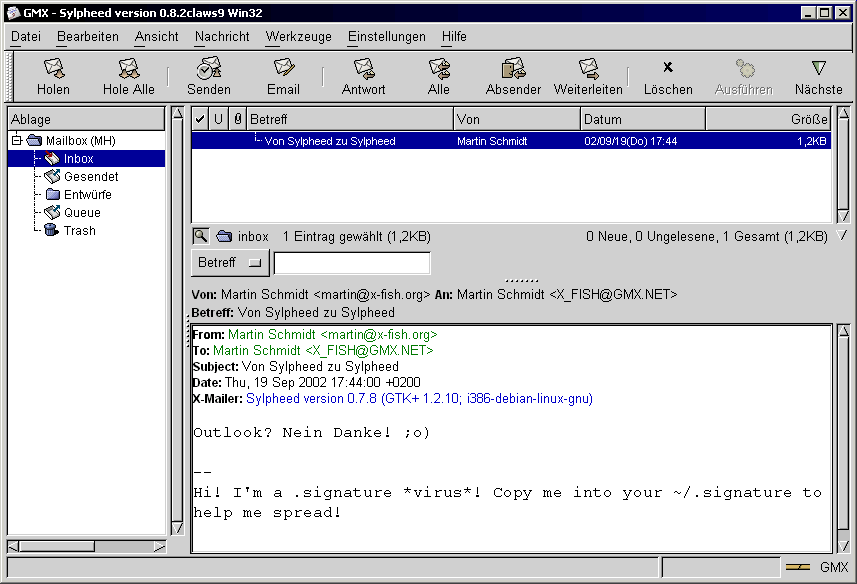
Task: Collapse the Mailbox (MH) tree
Action: (x=17, y=140)
